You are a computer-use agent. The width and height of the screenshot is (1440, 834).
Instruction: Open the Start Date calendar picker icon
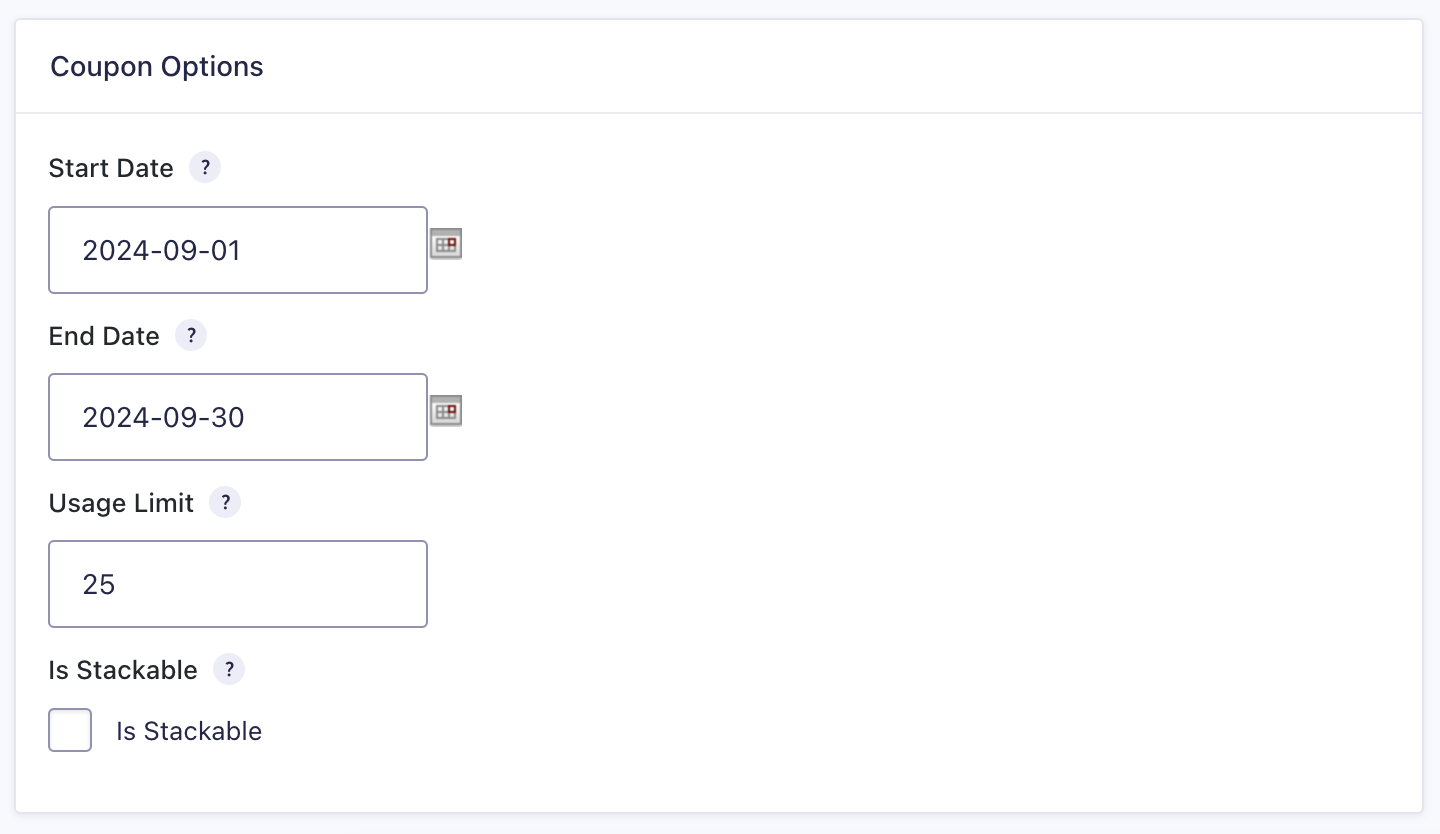coord(445,243)
